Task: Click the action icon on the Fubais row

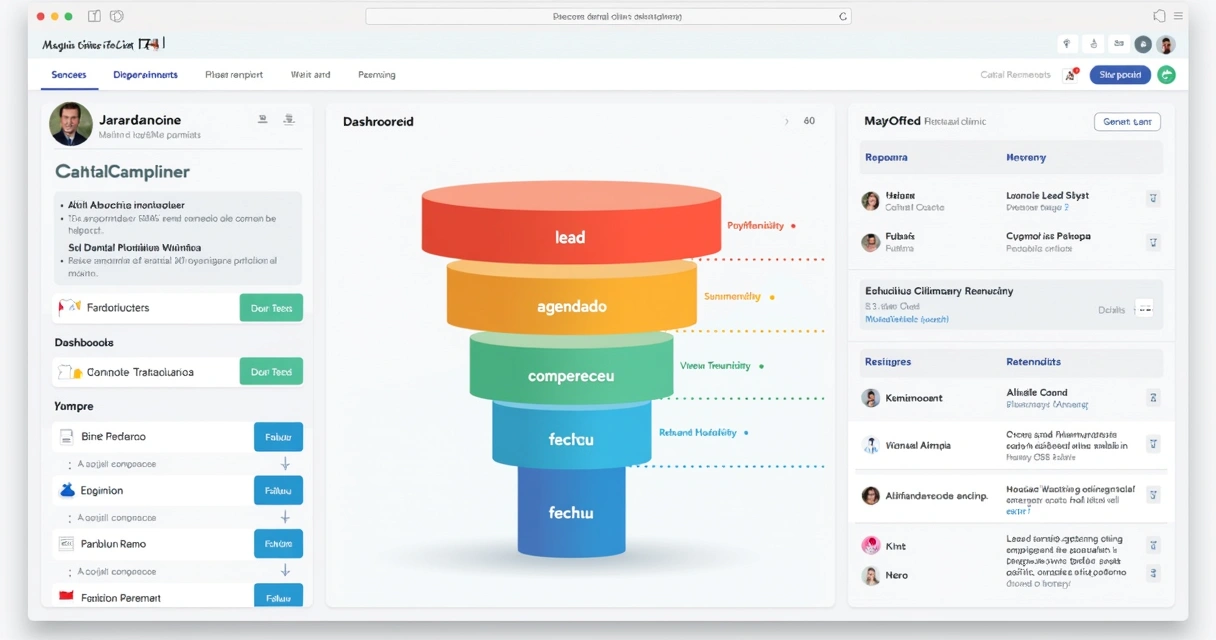Action: [x=1153, y=242]
